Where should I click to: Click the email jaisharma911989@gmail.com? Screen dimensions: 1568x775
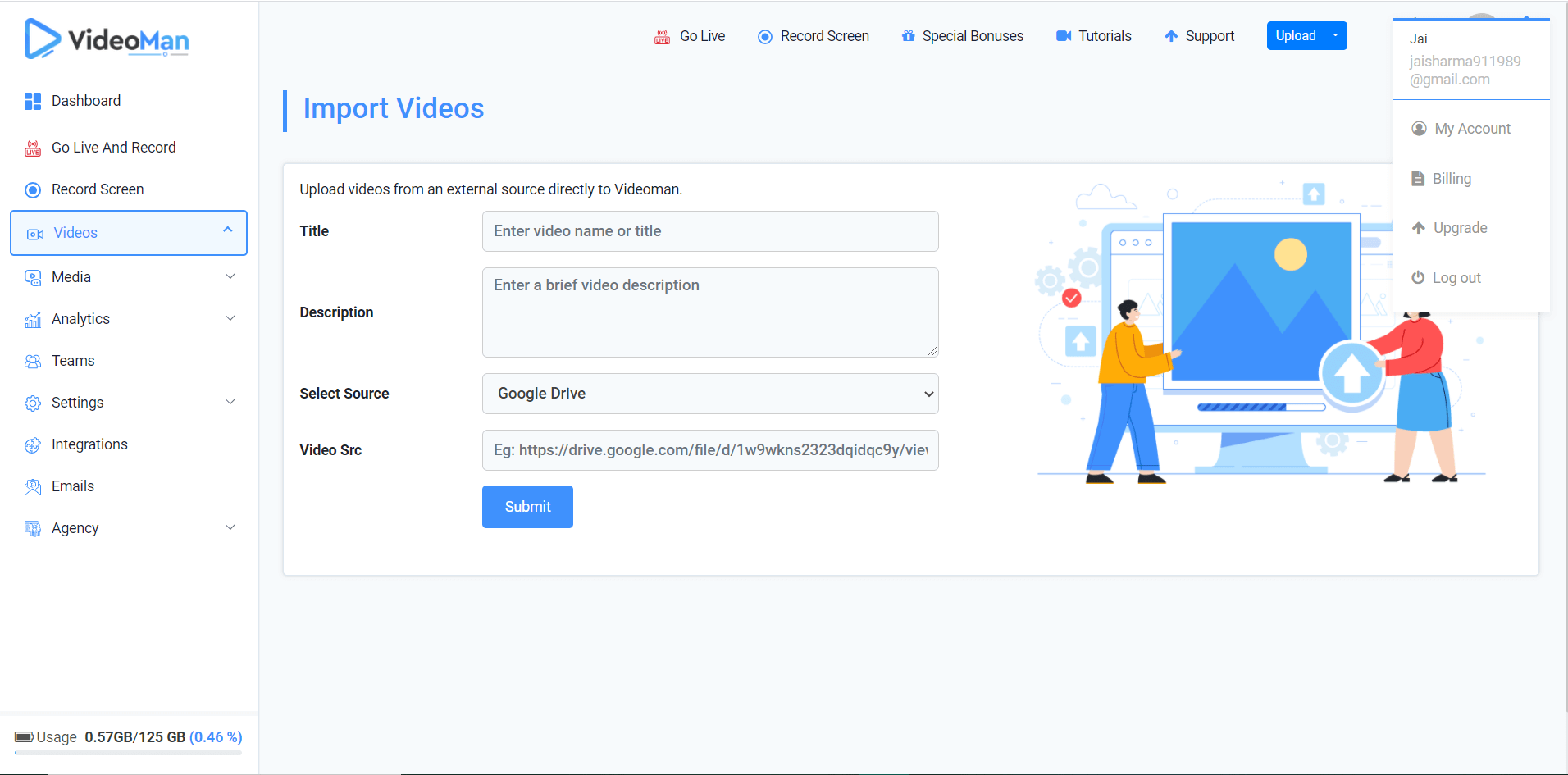(1465, 71)
